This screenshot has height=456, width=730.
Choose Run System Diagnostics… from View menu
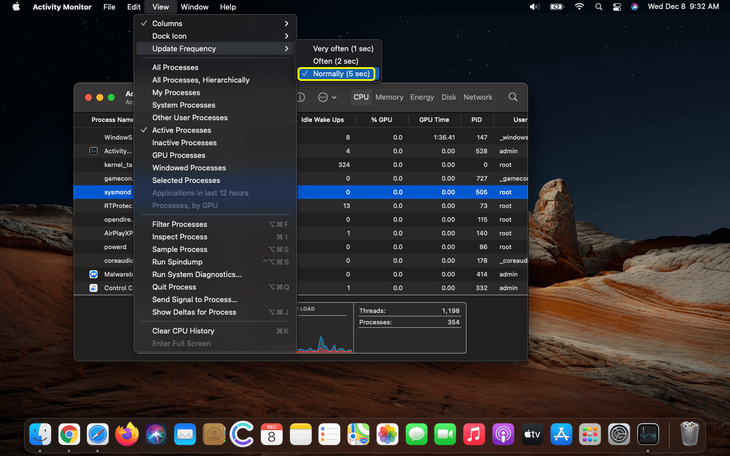tap(197, 274)
